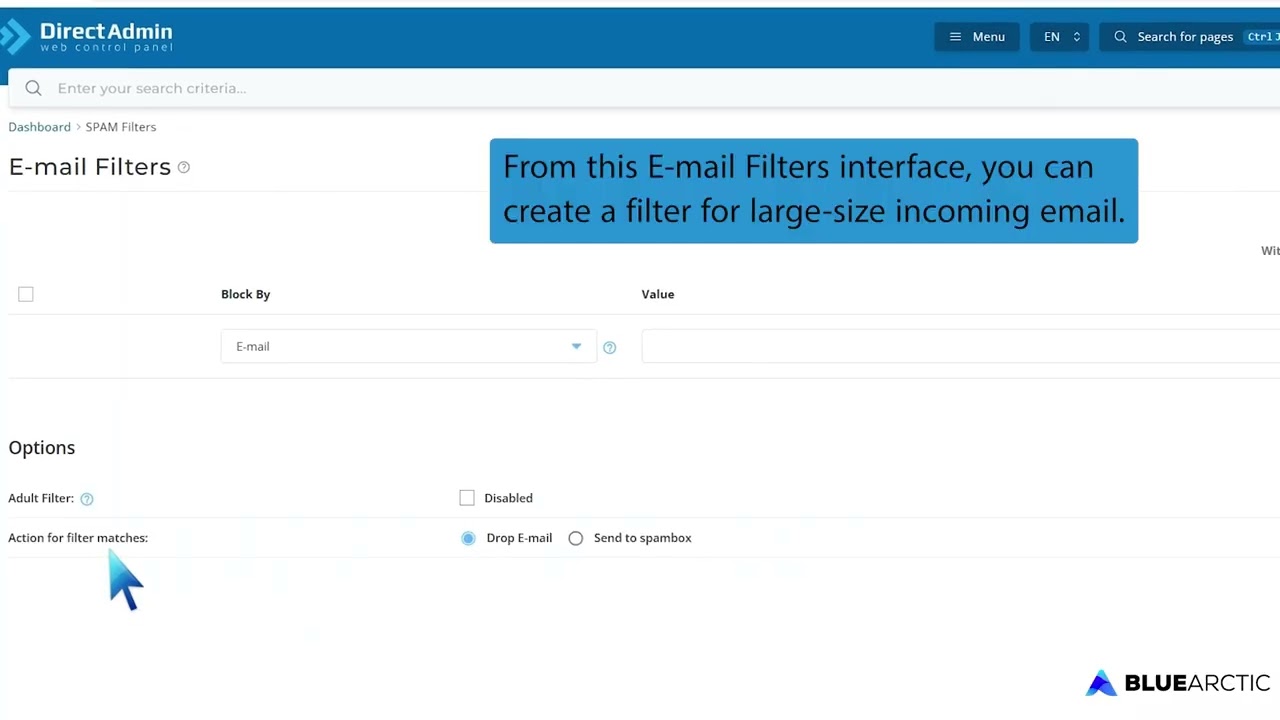
Task: Click the Adult Filter label
Action: tap(41, 498)
